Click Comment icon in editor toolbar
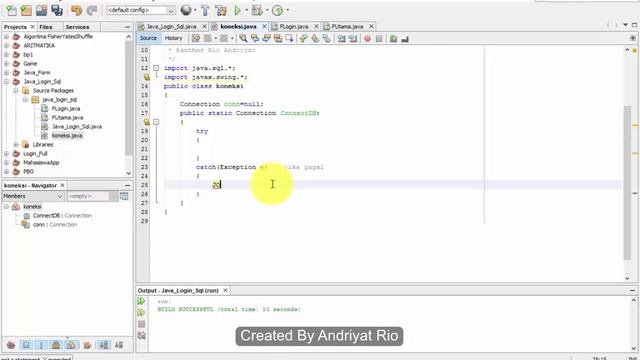The image size is (640, 360). tap(393, 38)
